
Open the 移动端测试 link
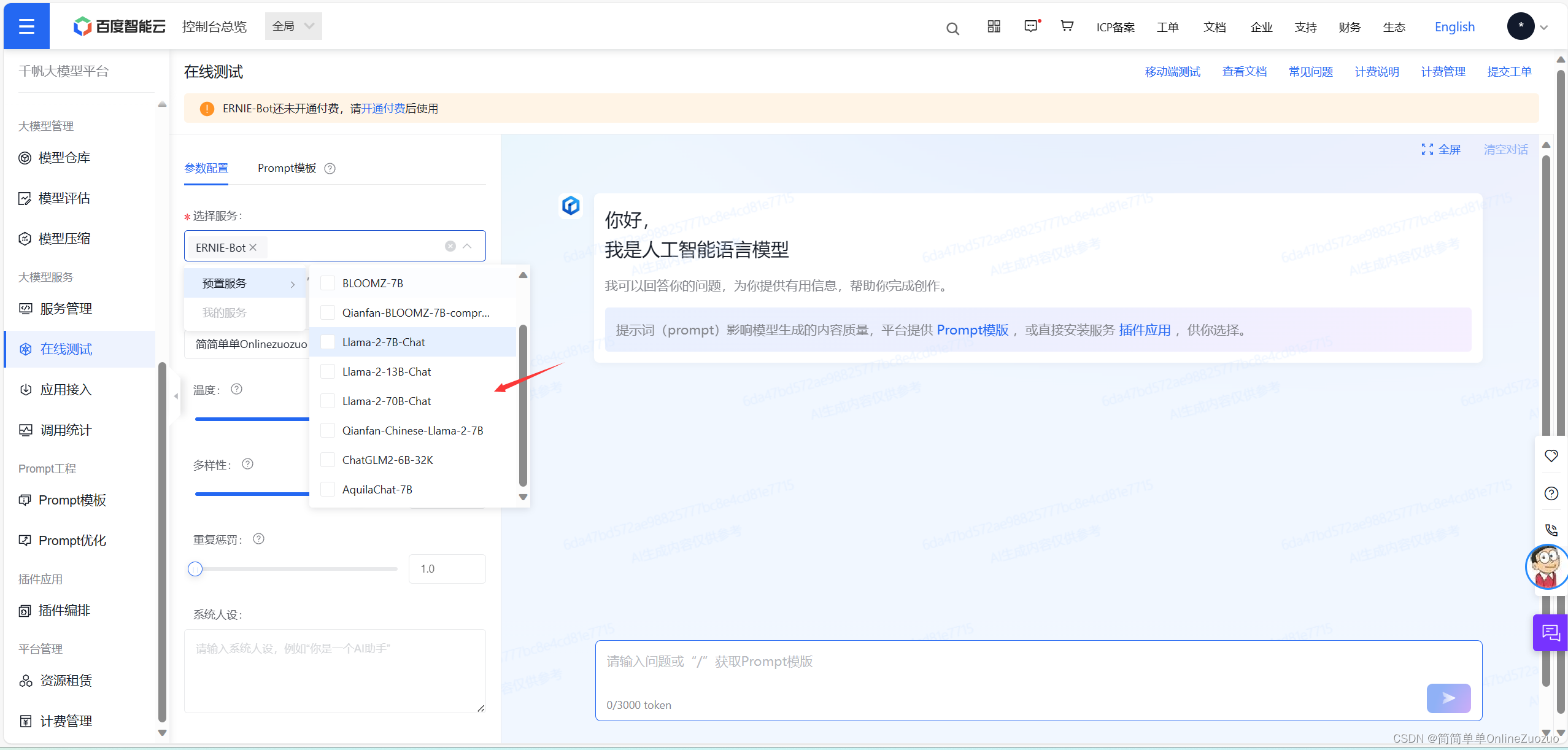[1172, 72]
